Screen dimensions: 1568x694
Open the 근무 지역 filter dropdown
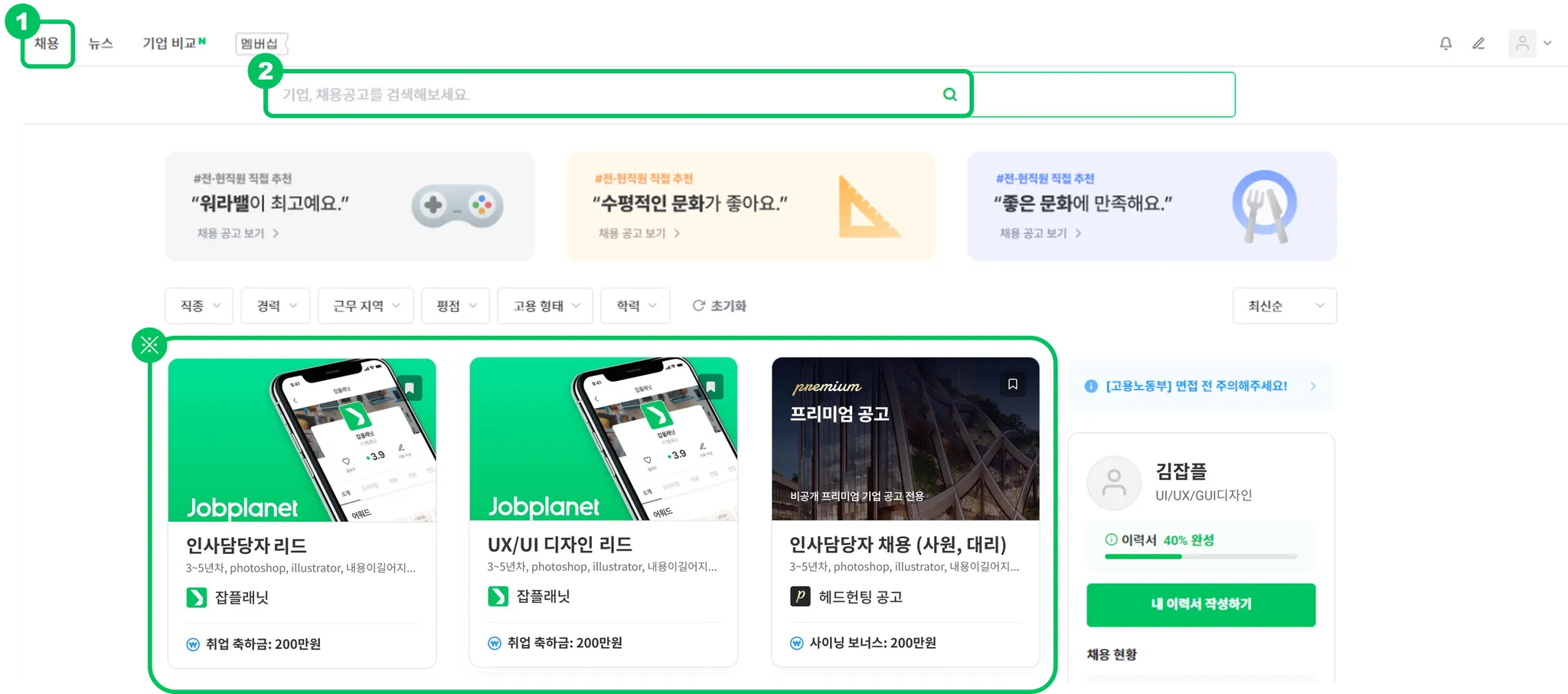366,306
